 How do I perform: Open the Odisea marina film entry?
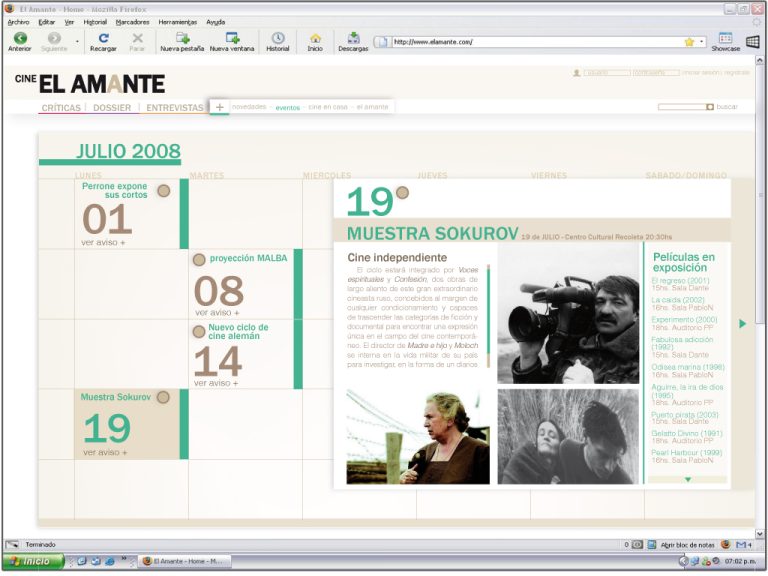click(688, 371)
